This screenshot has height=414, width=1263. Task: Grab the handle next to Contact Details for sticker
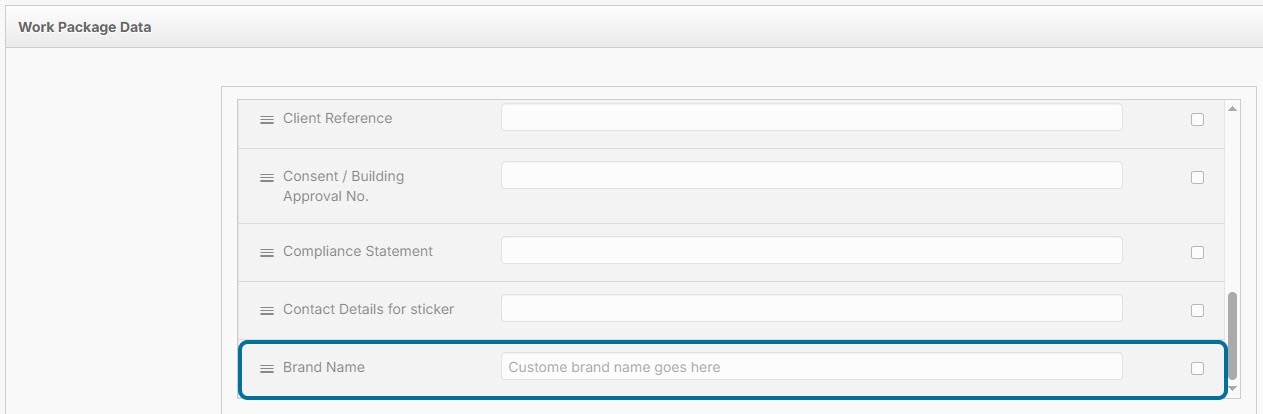click(267, 310)
